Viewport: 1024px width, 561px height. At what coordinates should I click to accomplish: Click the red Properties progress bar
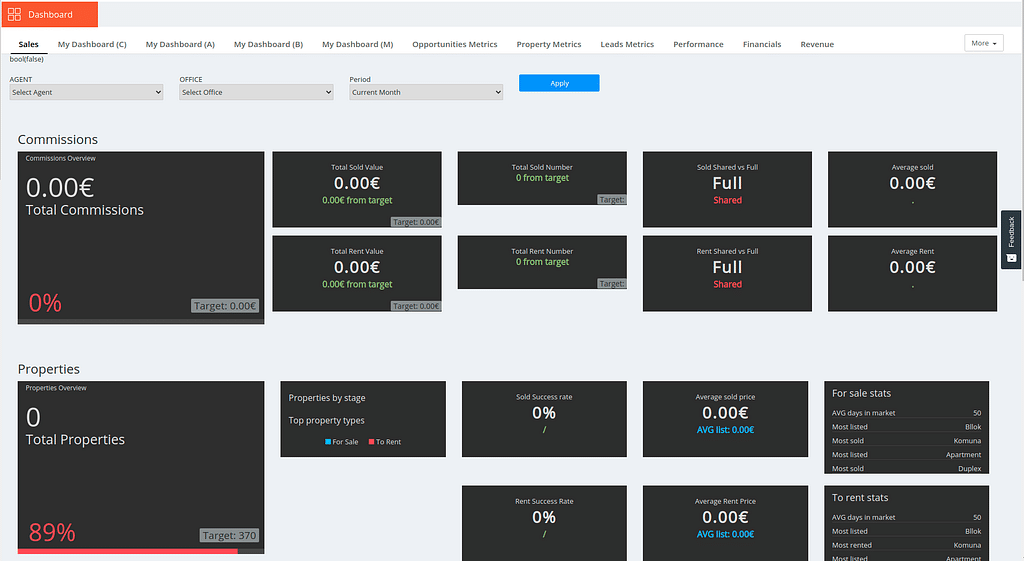point(127,550)
